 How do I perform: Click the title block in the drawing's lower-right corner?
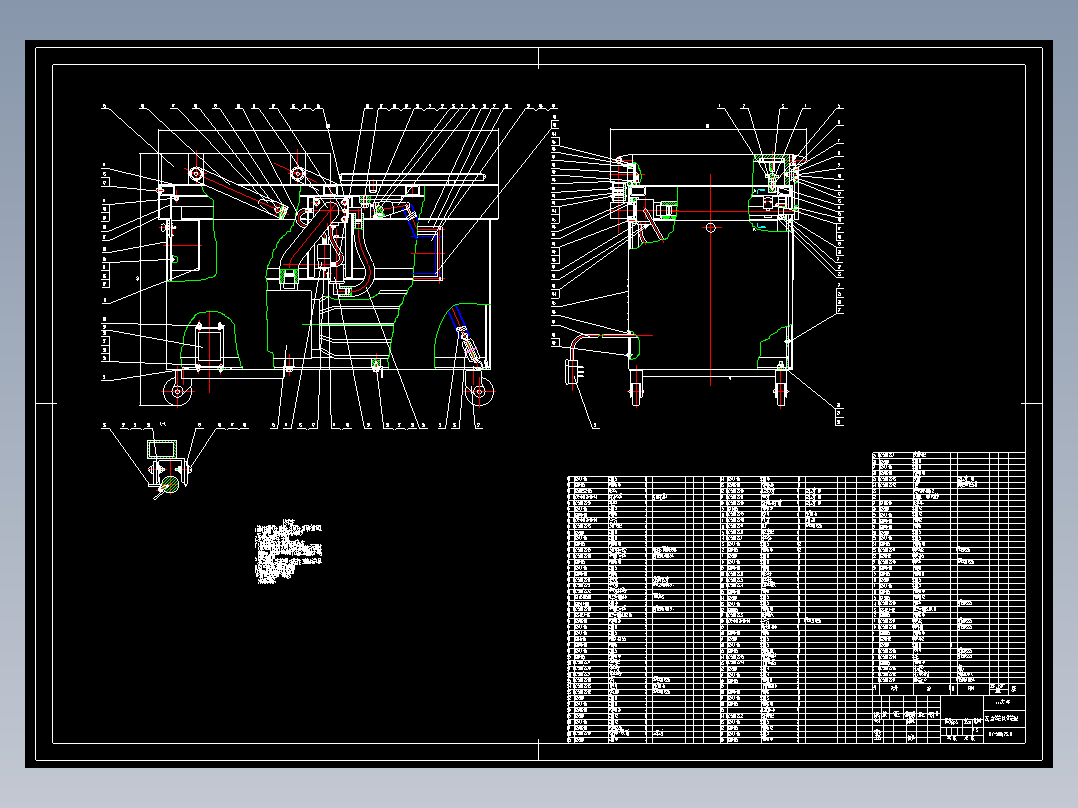pyautogui.click(x=949, y=719)
